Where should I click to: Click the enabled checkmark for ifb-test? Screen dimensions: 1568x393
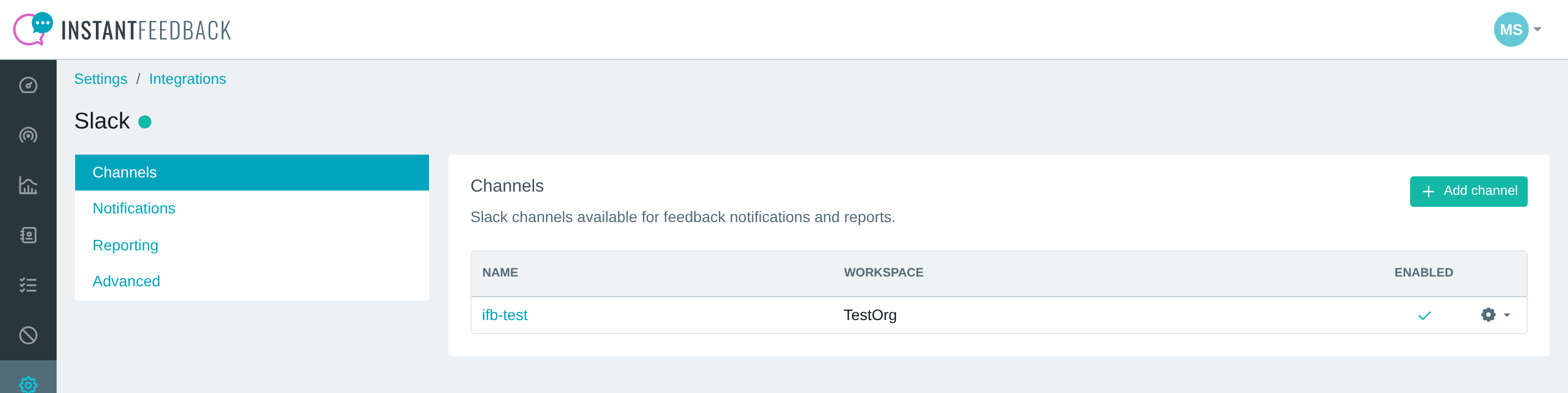point(1424,315)
